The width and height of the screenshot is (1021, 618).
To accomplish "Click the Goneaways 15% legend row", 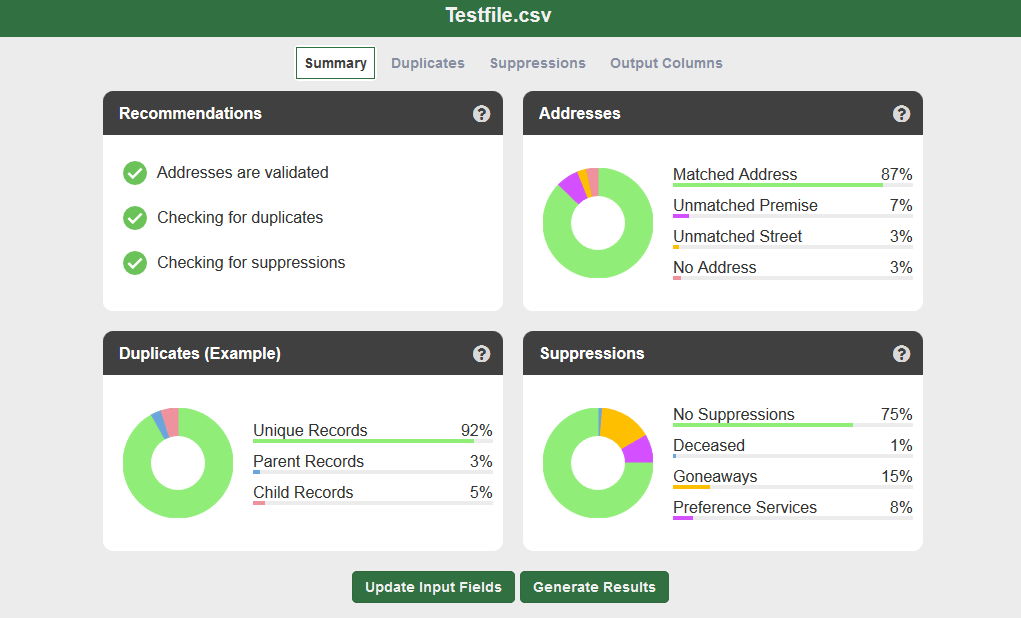I will click(x=792, y=477).
